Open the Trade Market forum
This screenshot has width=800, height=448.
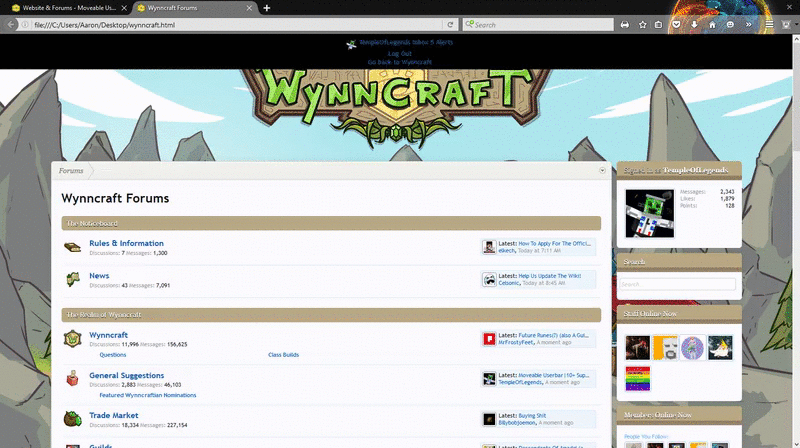(x=114, y=415)
